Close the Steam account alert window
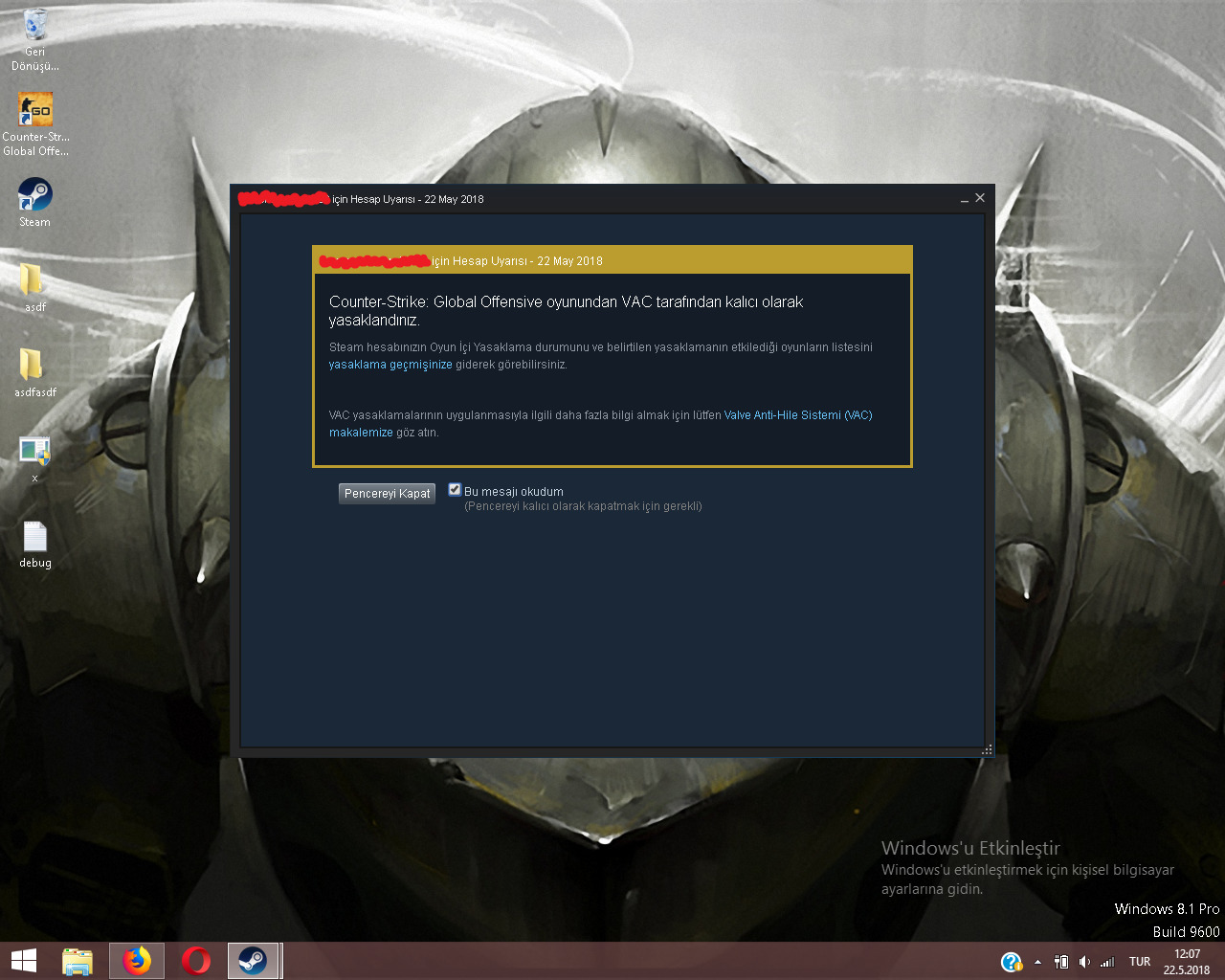This screenshot has width=1225, height=980. pos(980,198)
